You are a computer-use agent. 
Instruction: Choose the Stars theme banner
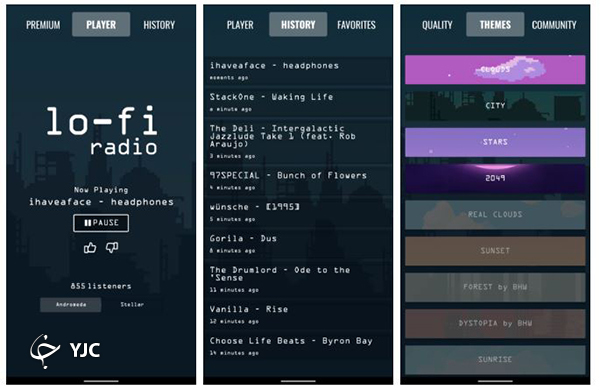pos(495,142)
